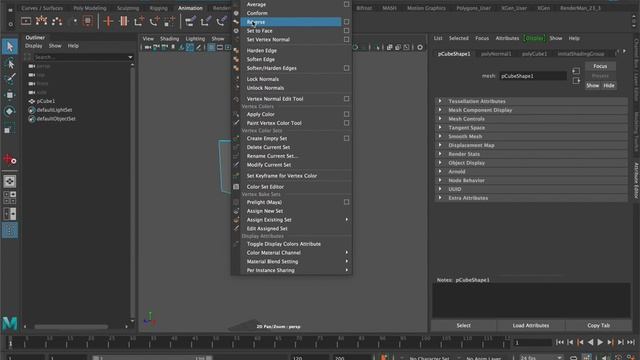Click the four-pane layout icon in toolbox
This screenshot has width=640, height=360.
click(x=10, y=198)
